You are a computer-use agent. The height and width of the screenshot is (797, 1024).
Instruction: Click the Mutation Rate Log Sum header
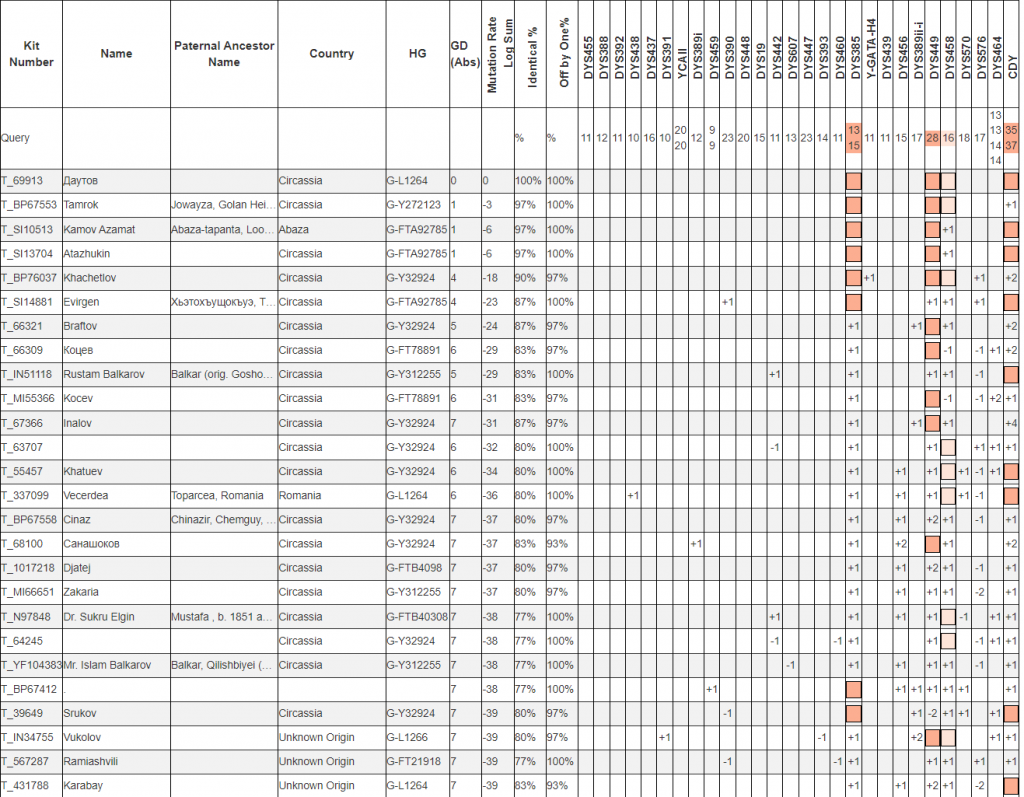[498, 55]
